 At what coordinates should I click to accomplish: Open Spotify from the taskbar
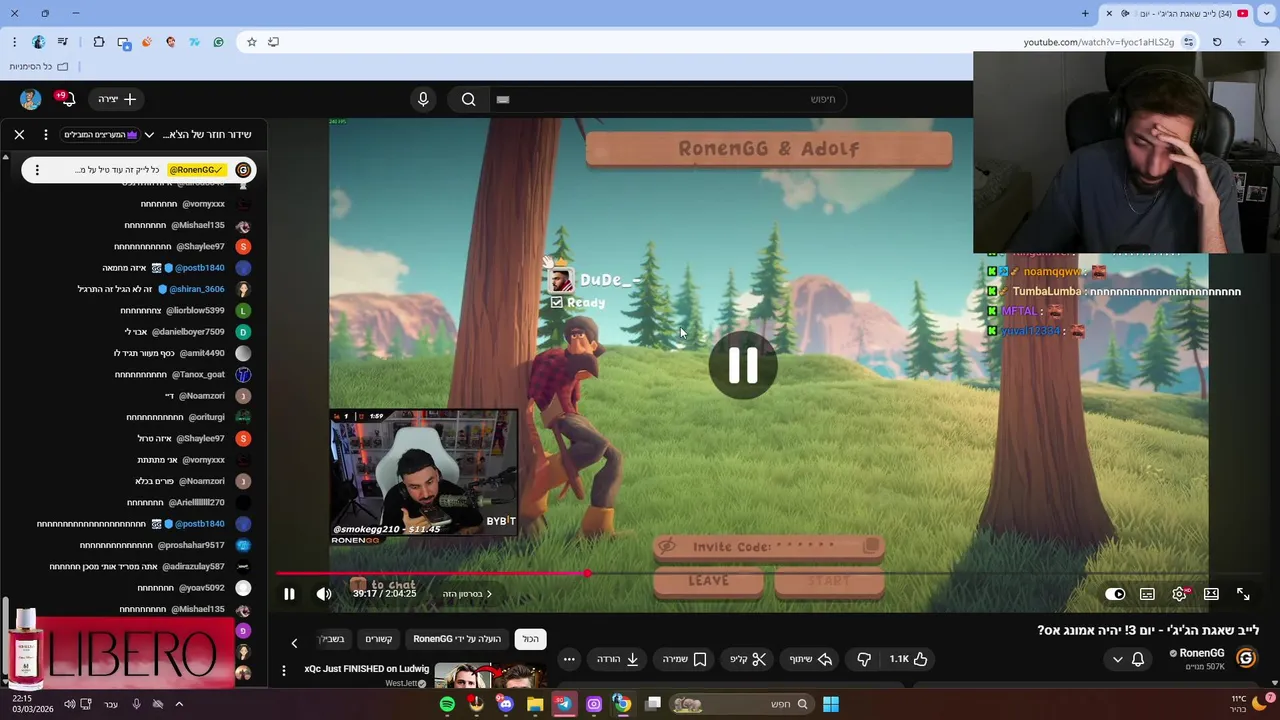[x=447, y=704]
